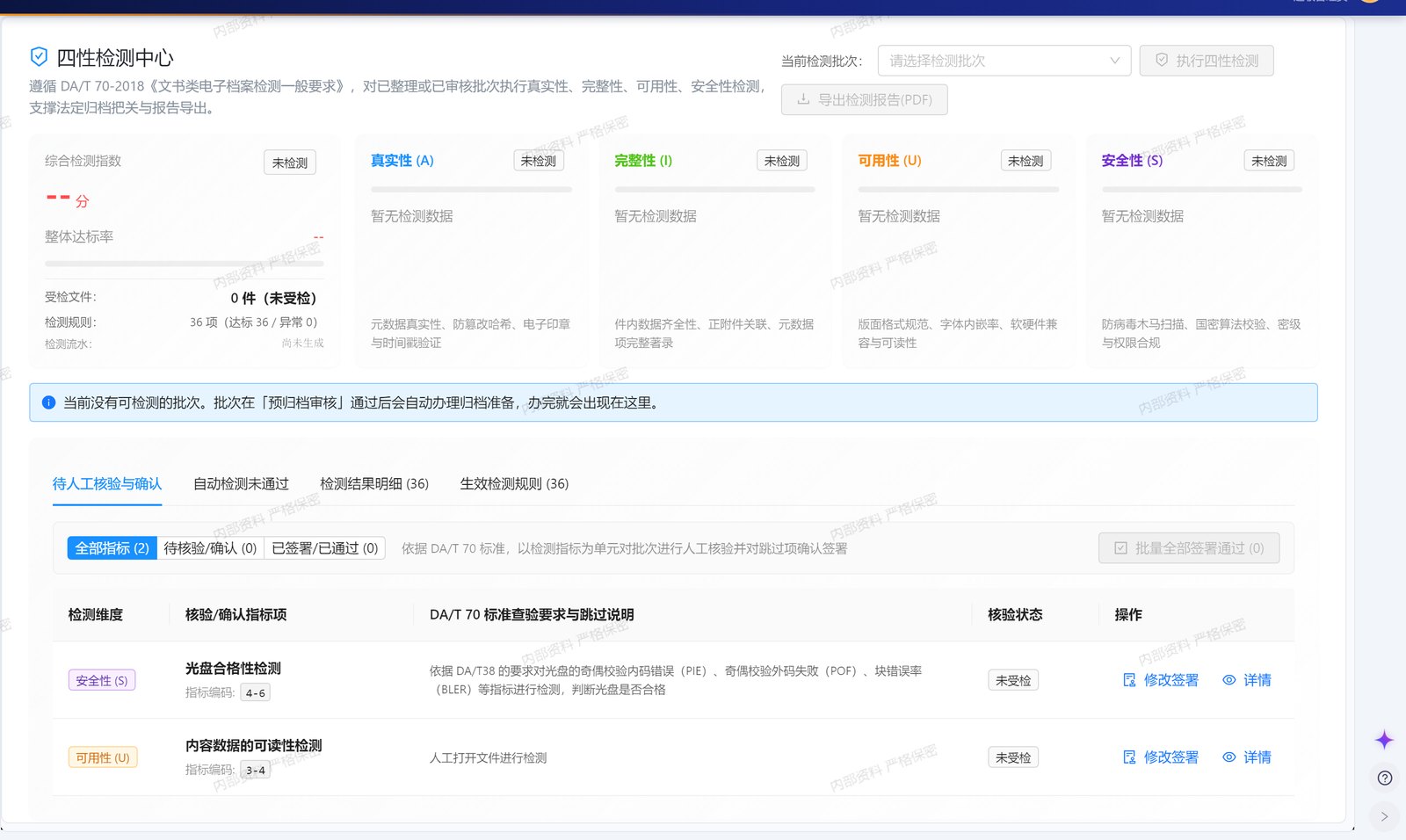Click 批量全部签署通过 (0) button
1406x840 pixels.
[x=1189, y=548]
